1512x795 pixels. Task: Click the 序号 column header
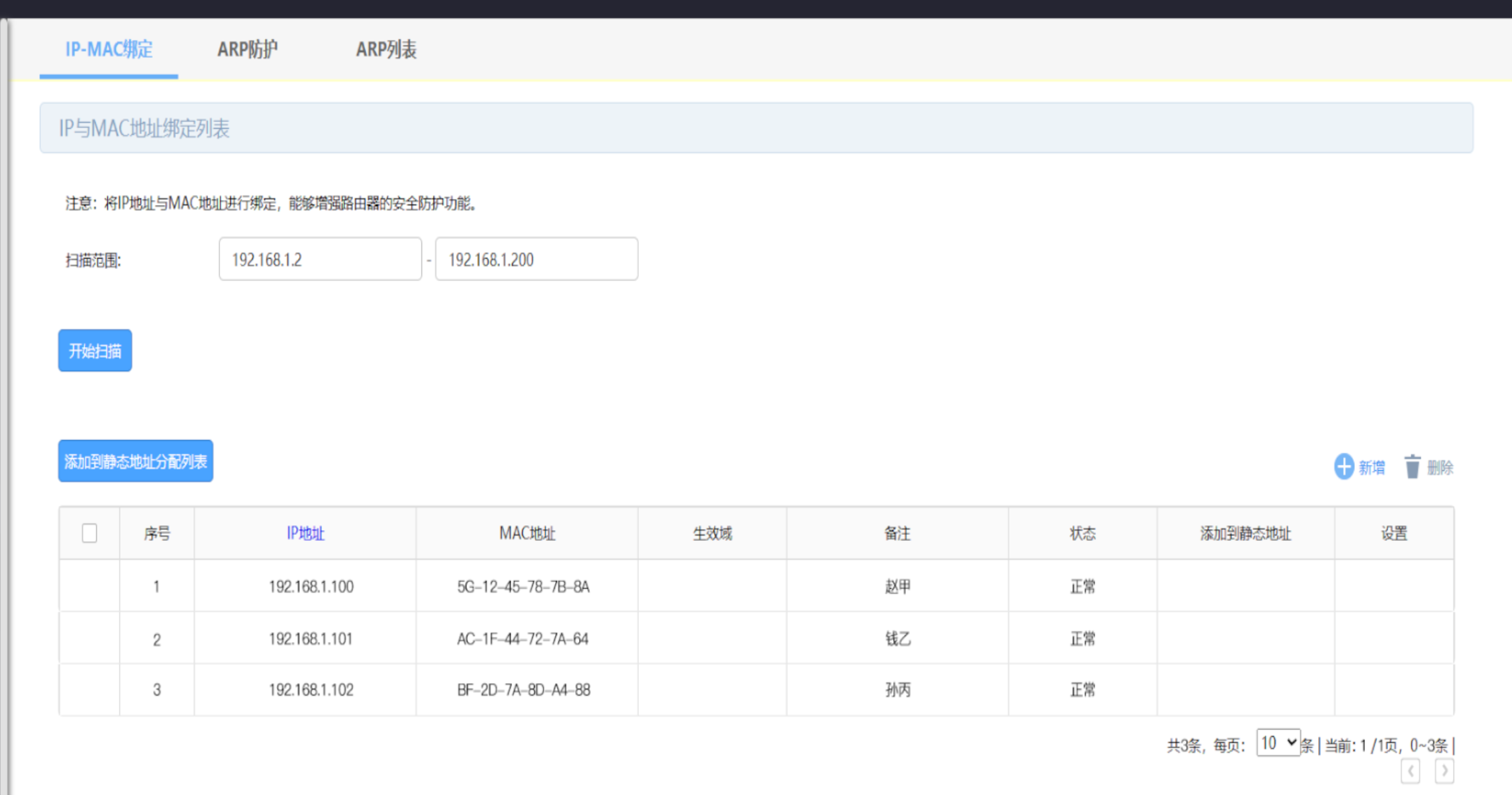tap(157, 533)
